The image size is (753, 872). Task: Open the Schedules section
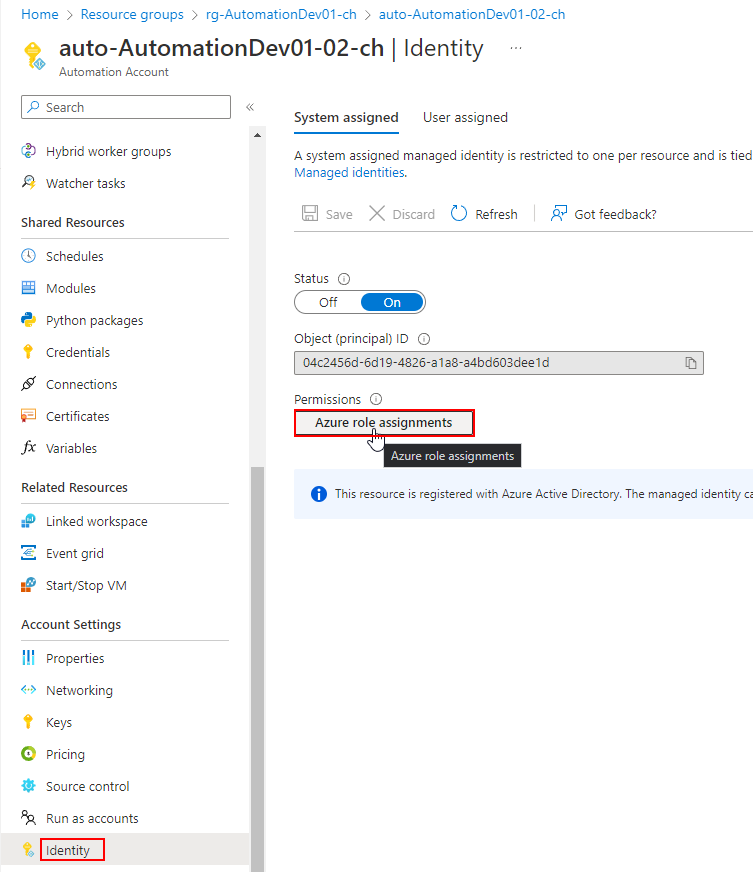(x=72, y=256)
